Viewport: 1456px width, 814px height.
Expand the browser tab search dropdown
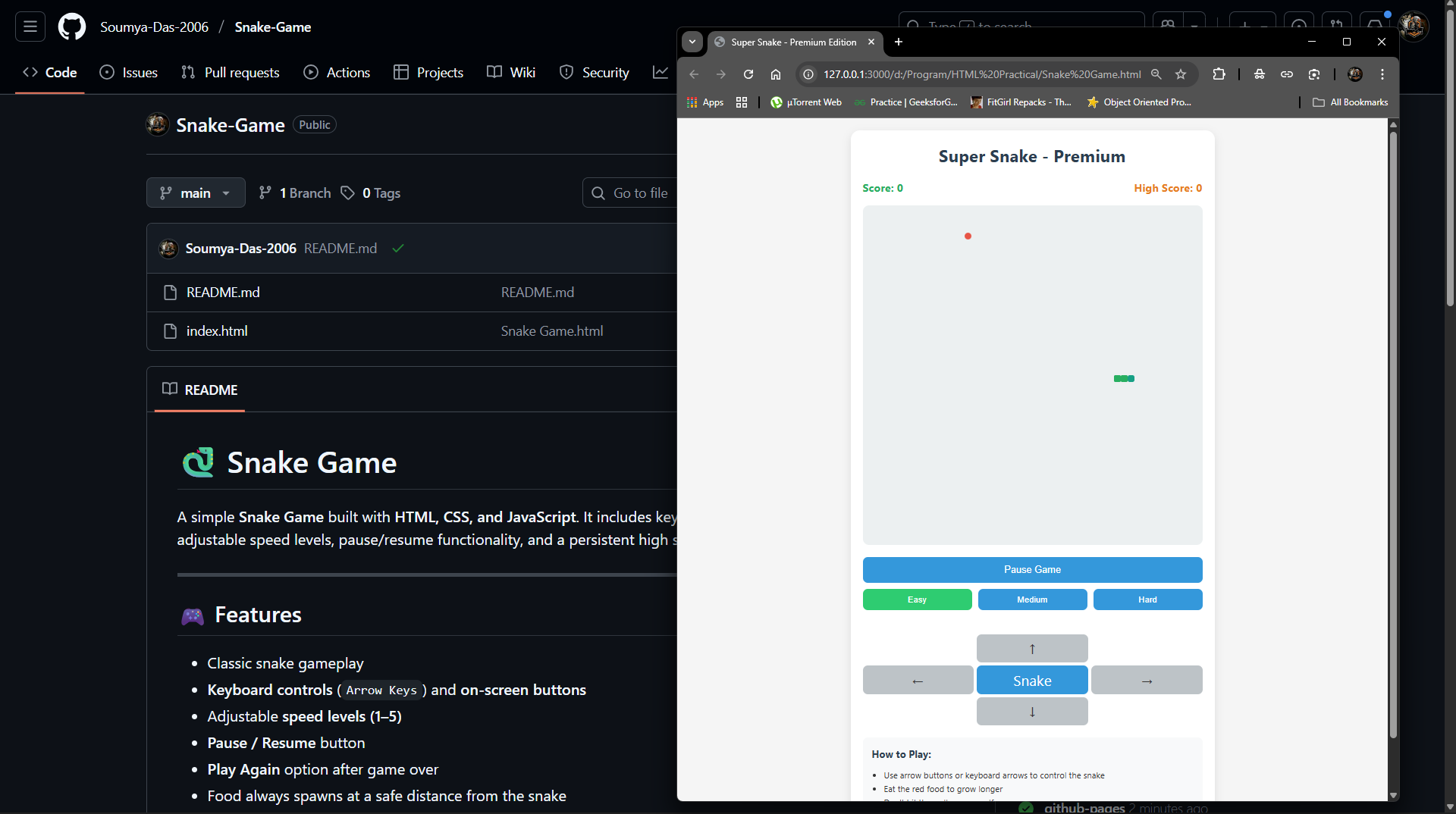tap(692, 42)
